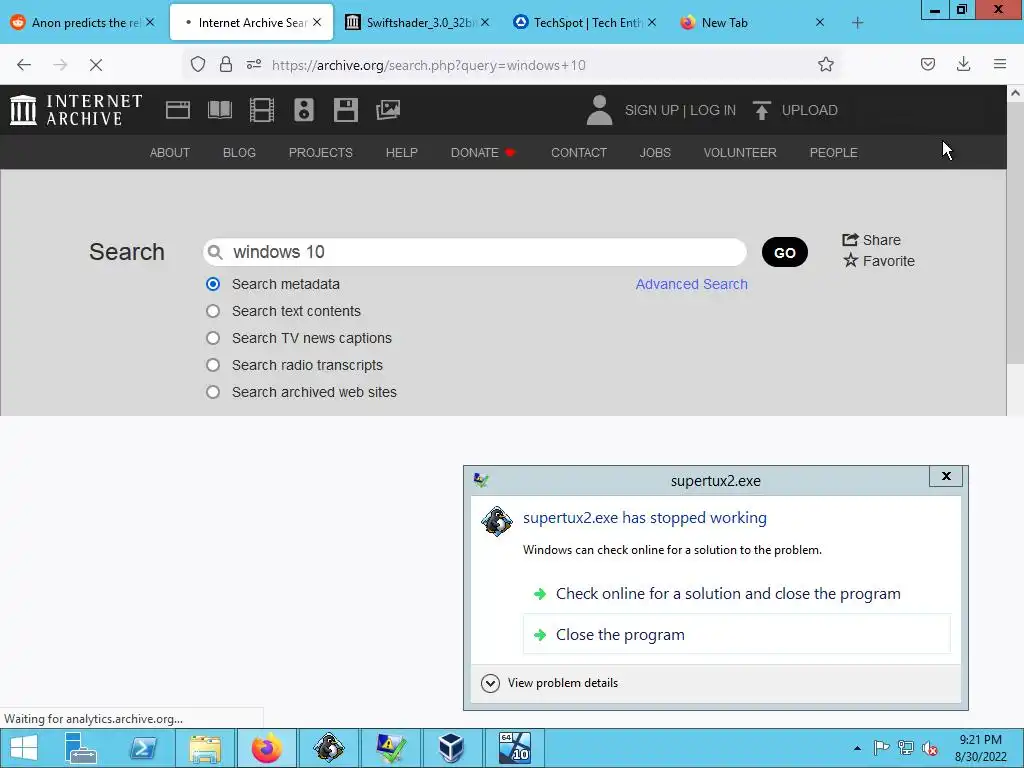Stop loading the page
This screenshot has width=1024, height=768.
click(x=96, y=65)
